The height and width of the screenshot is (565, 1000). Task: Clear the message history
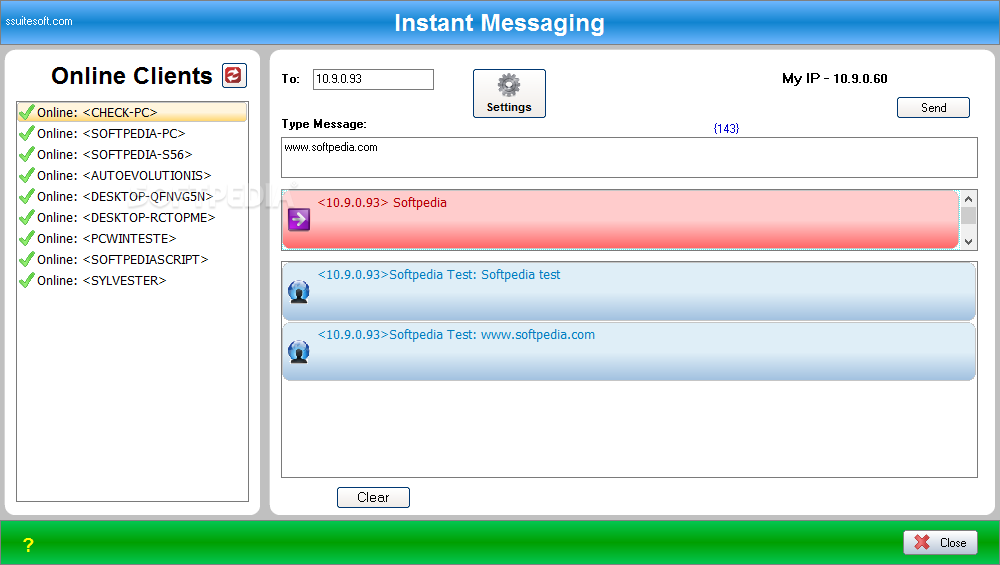[373, 497]
